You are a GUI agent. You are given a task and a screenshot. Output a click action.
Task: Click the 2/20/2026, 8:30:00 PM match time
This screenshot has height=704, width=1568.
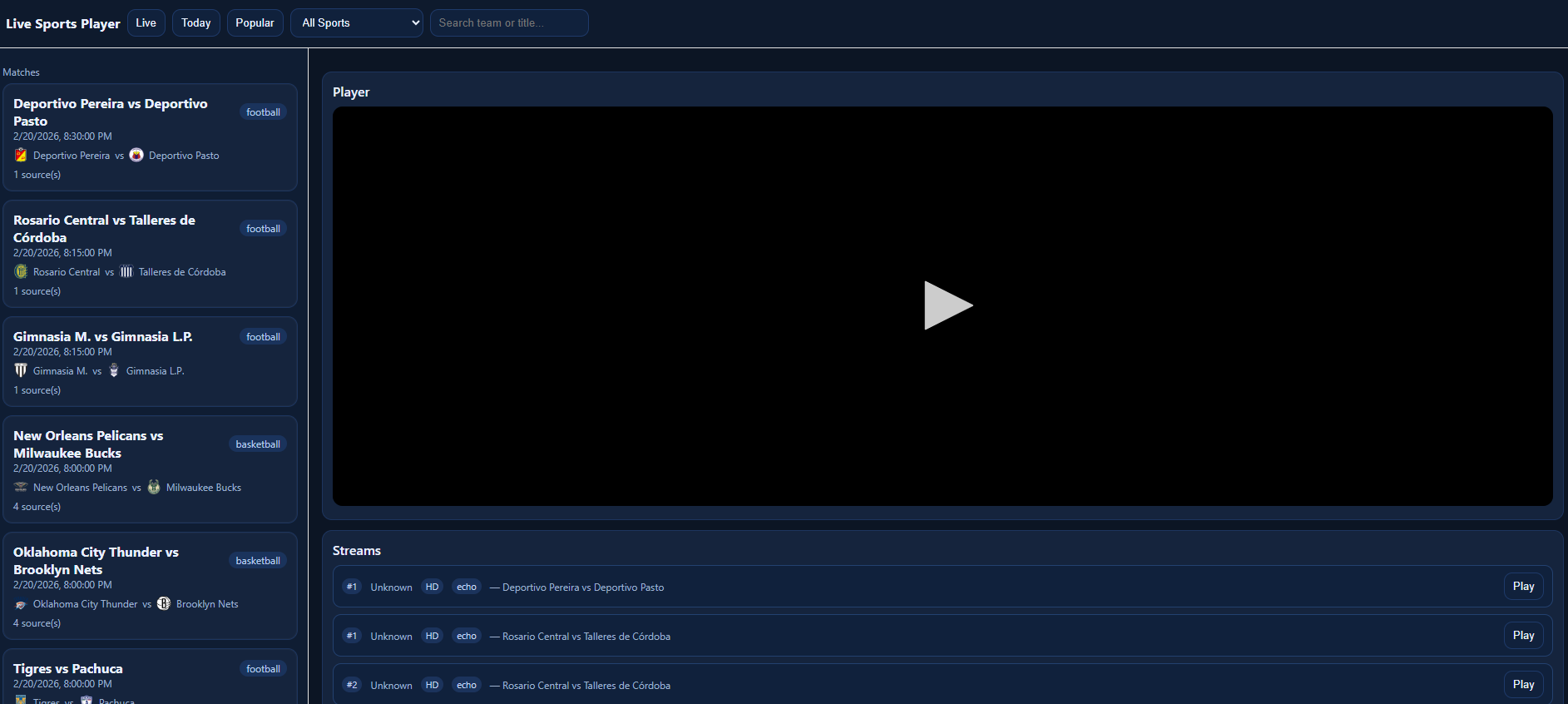62,136
